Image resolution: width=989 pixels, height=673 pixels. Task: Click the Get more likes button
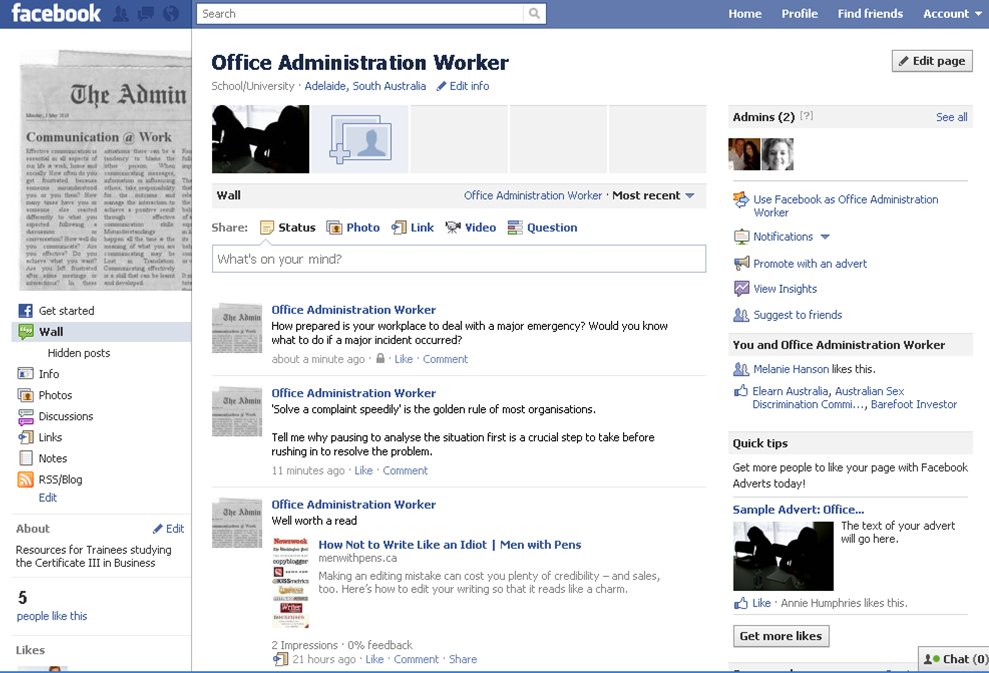(x=780, y=636)
